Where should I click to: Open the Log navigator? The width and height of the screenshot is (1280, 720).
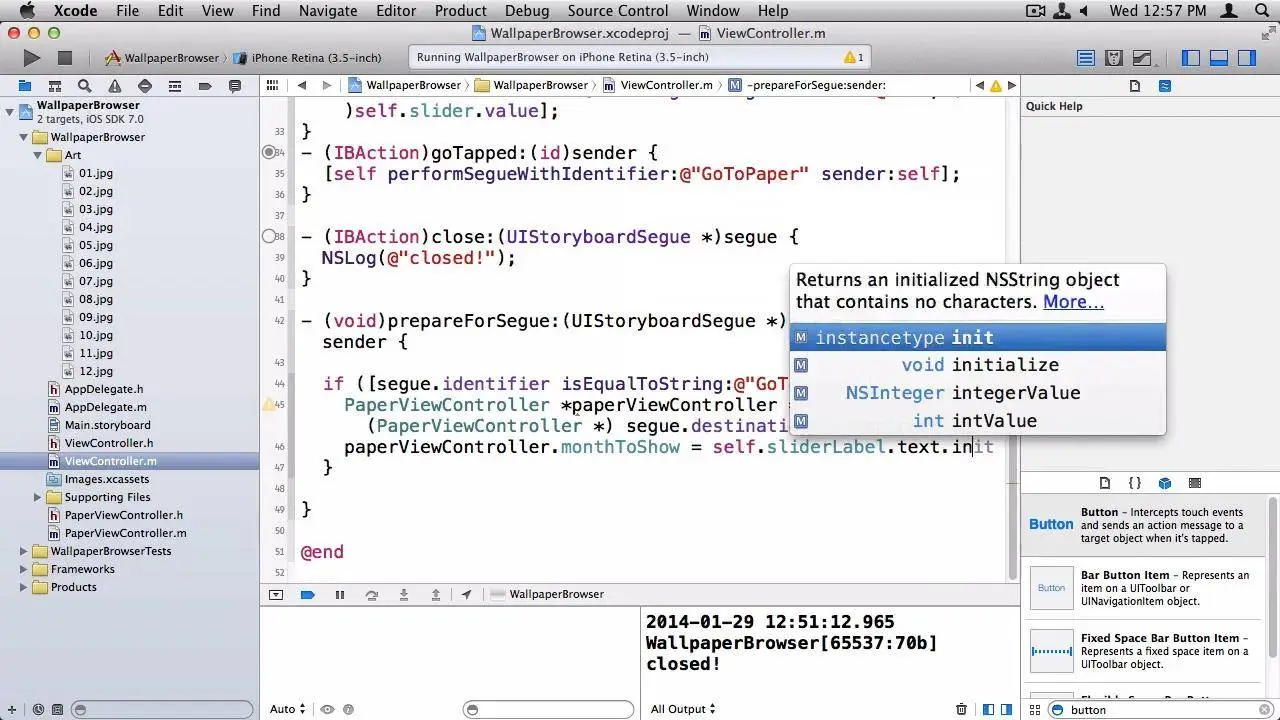coord(235,86)
